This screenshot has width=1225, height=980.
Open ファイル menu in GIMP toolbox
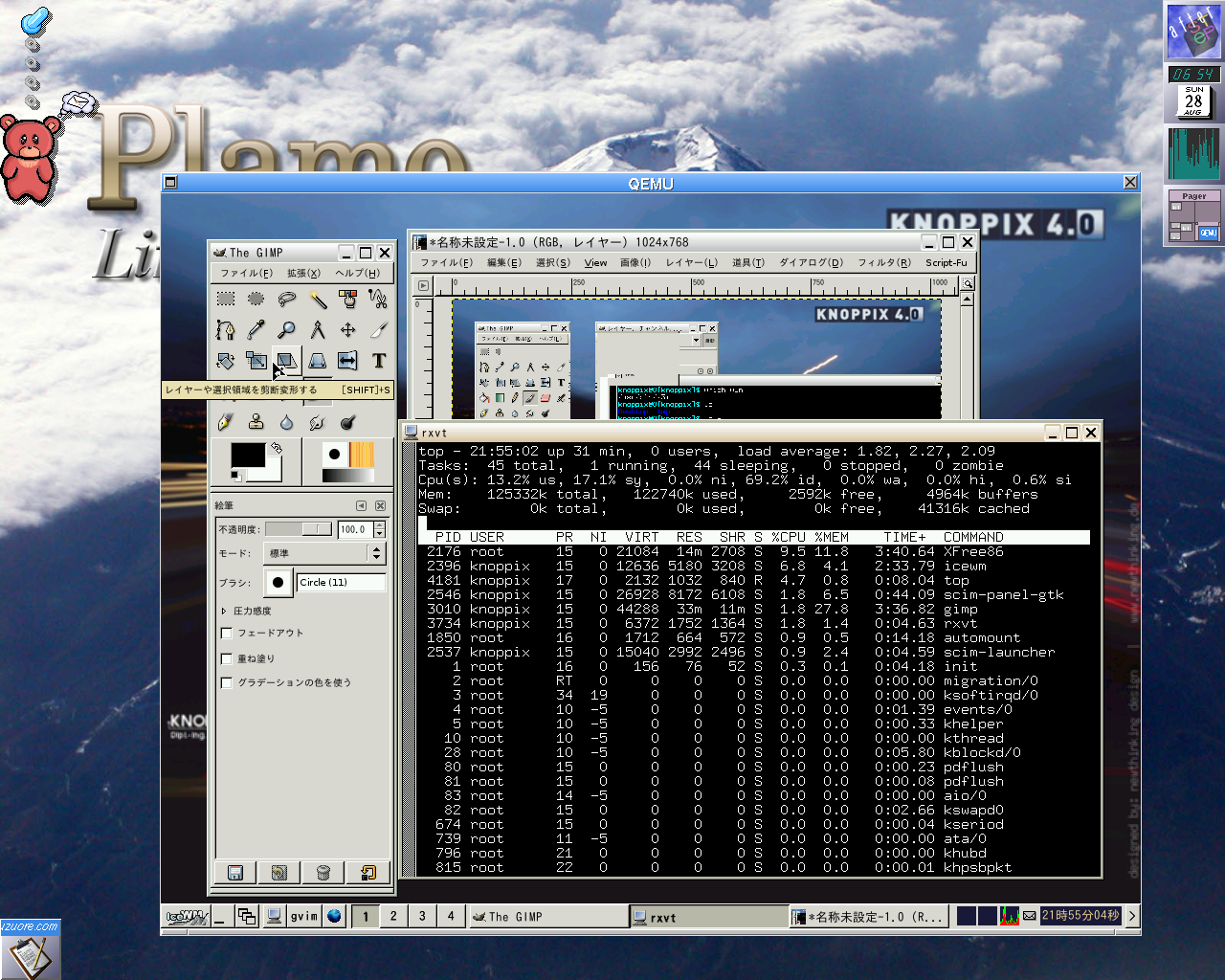point(247,273)
